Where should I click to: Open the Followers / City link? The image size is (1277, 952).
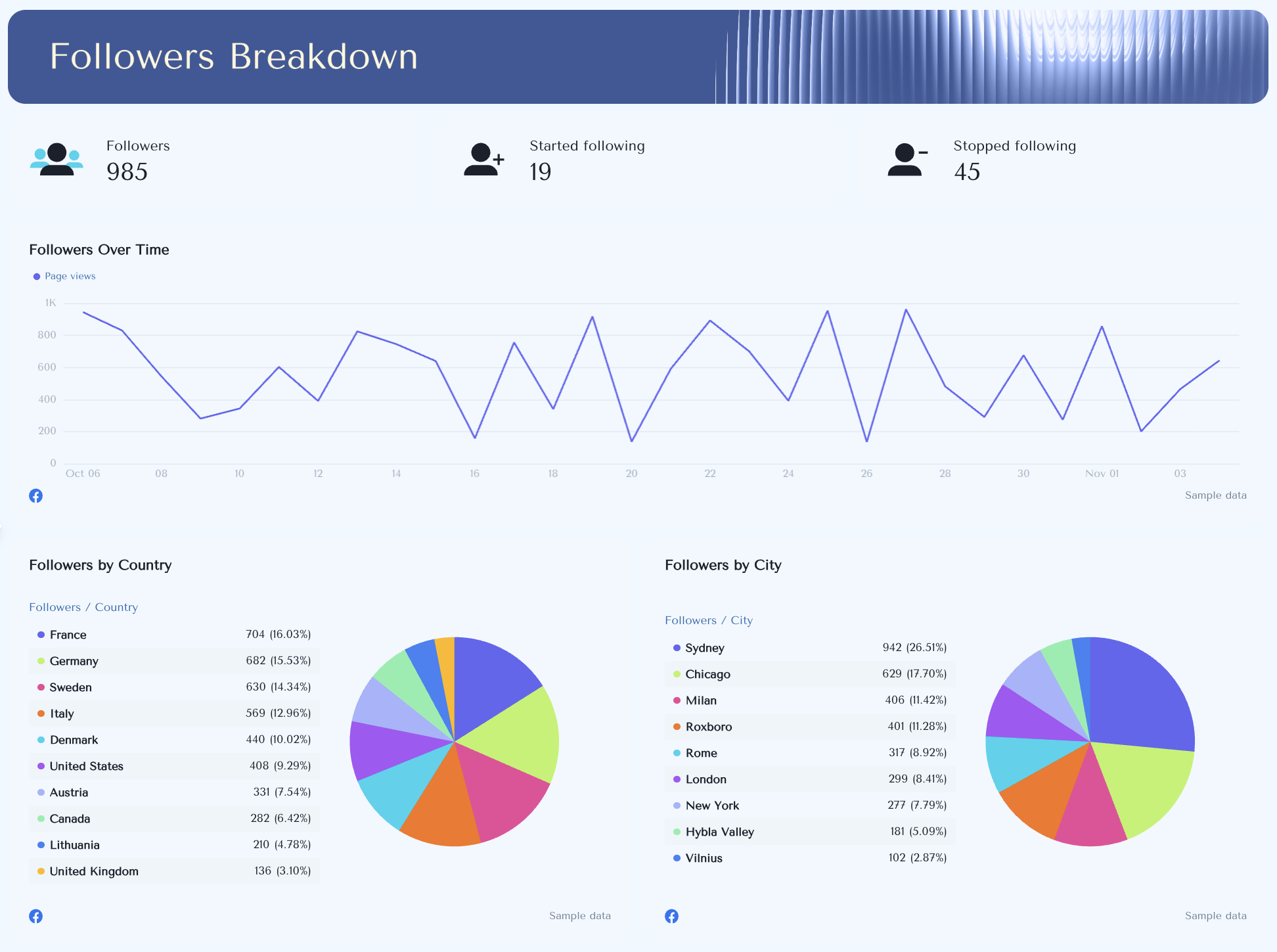coord(709,620)
